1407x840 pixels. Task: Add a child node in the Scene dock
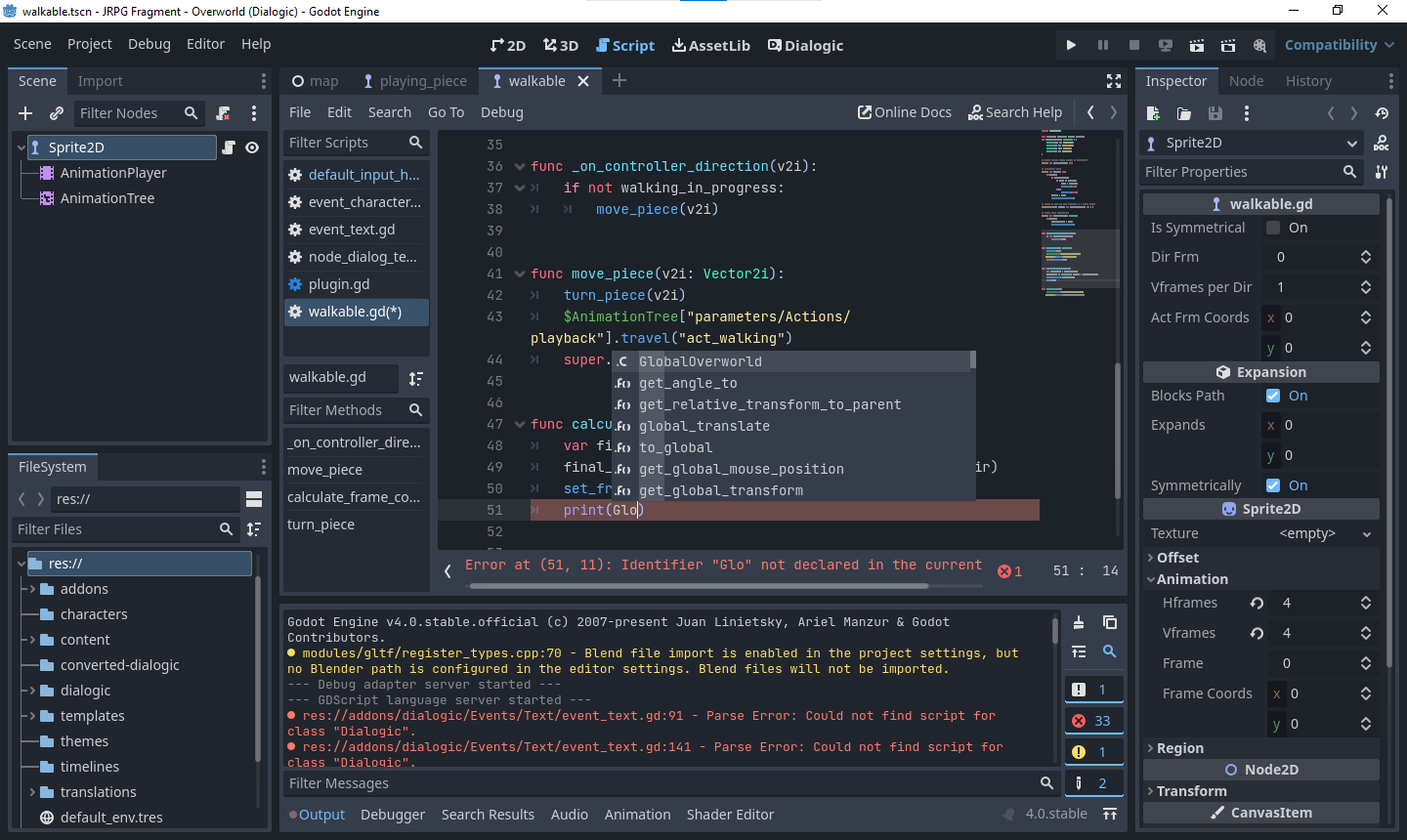24,112
